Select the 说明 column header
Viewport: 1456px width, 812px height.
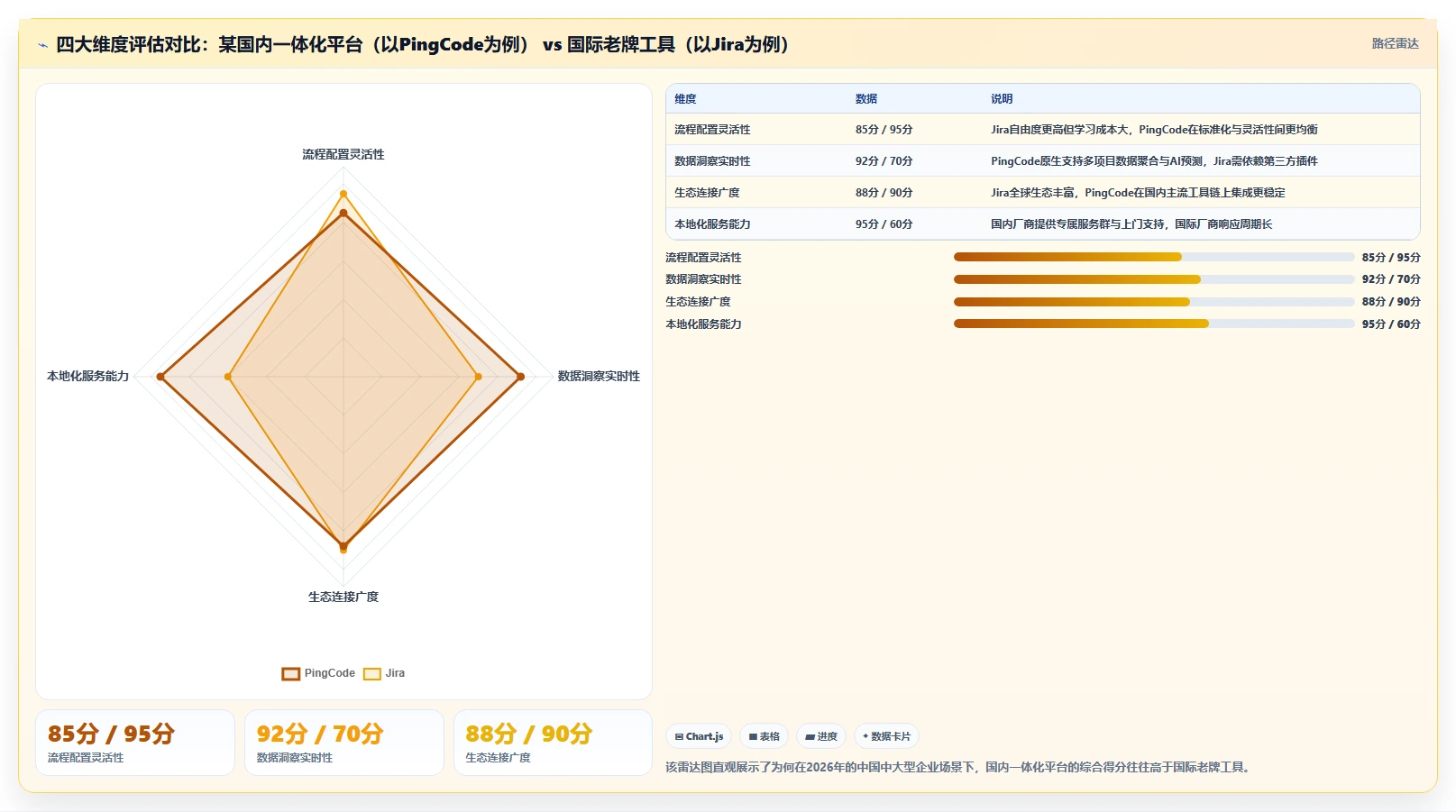1002,99
